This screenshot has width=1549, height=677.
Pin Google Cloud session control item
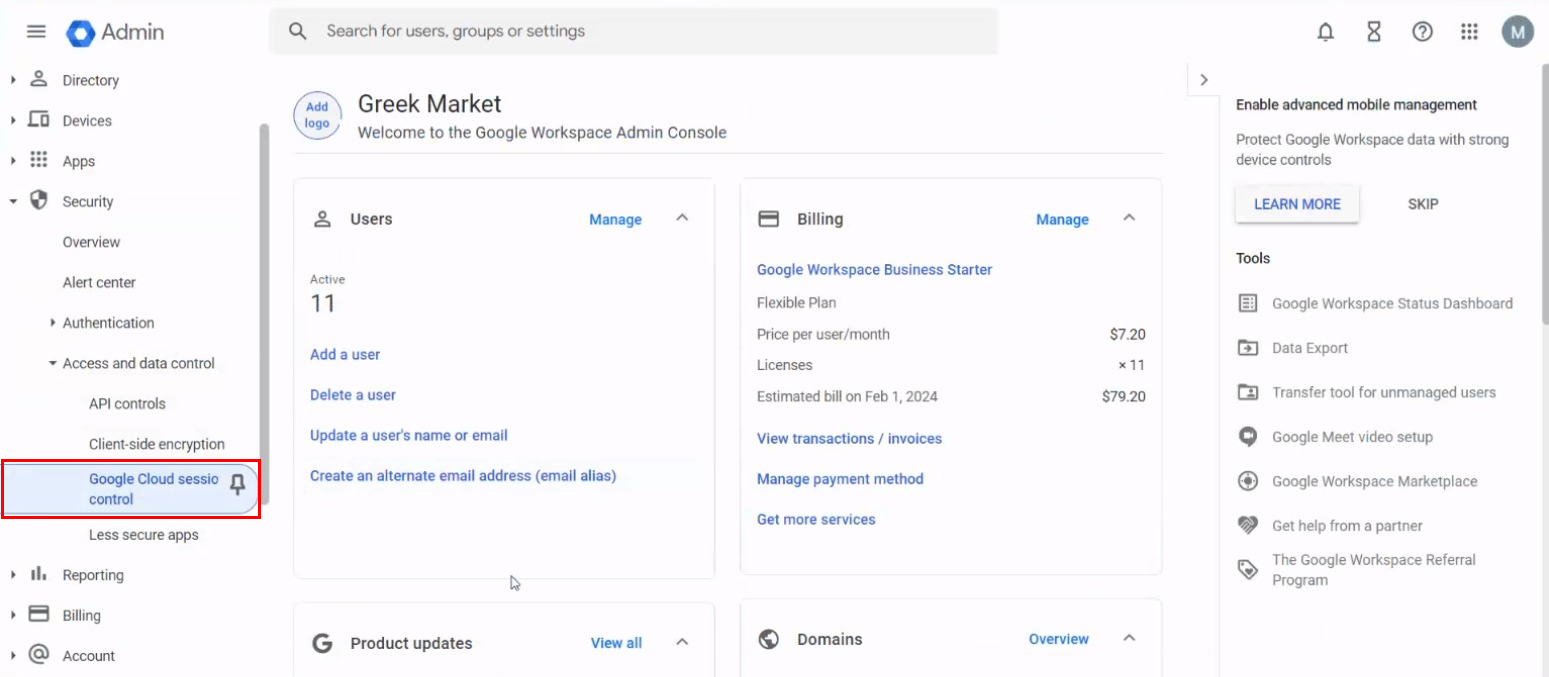(237, 485)
